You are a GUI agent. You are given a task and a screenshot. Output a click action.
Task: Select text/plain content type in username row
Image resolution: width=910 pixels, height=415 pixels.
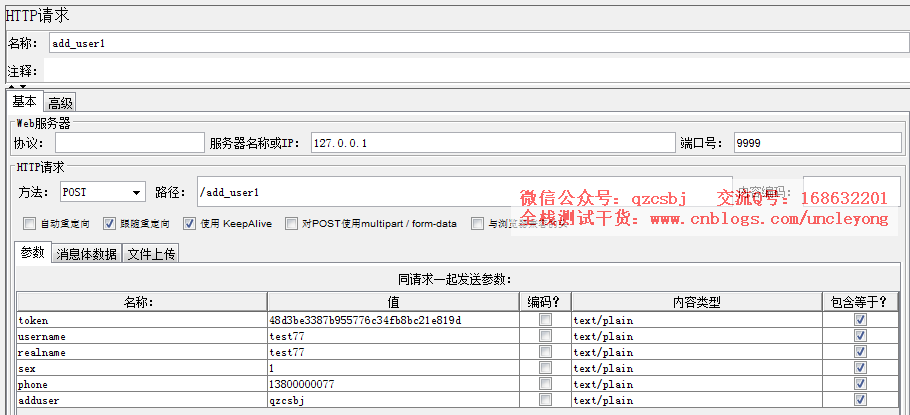pos(696,336)
